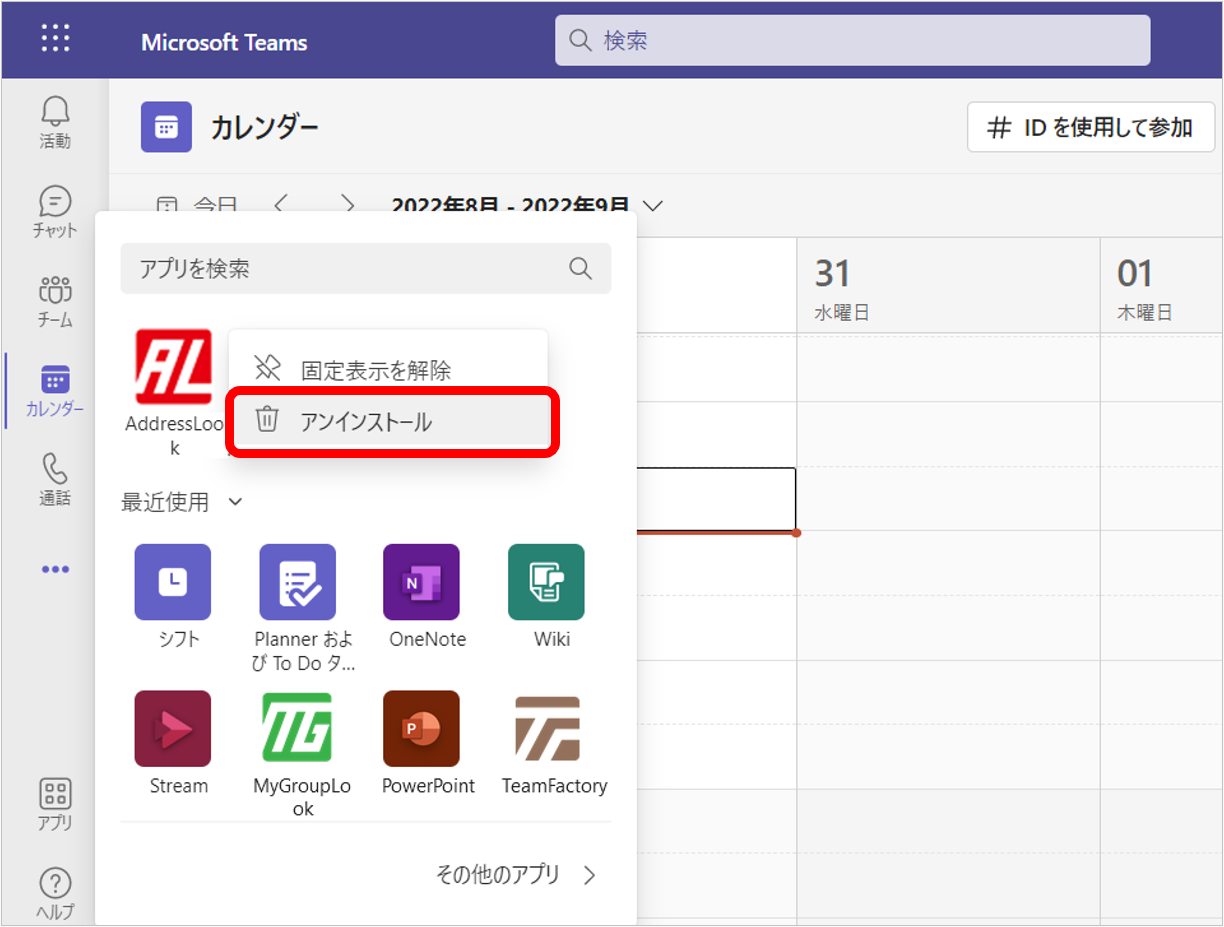The image size is (1224, 927).
Task: Click the calendar header purple icon
Action: [166, 127]
